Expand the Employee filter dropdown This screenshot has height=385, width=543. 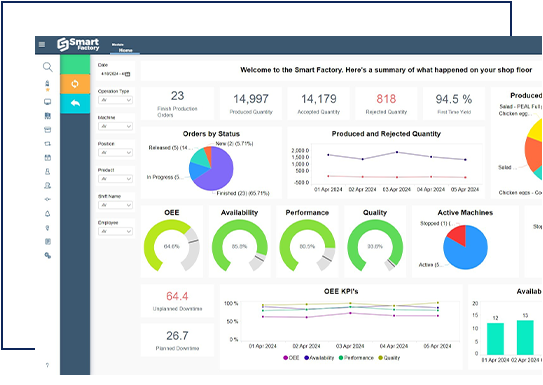115,232
